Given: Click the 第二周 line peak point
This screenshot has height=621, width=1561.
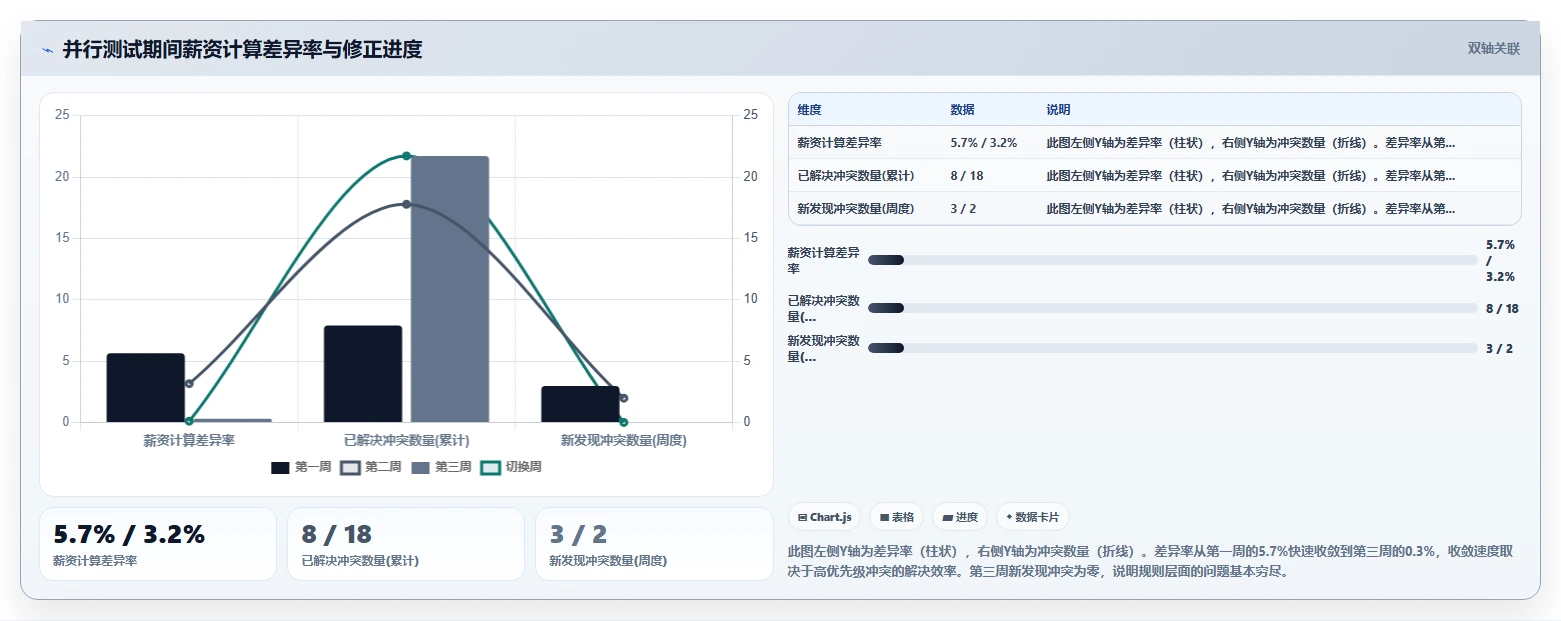Looking at the screenshot, I should pyautogui.click(x=407, y=204).
